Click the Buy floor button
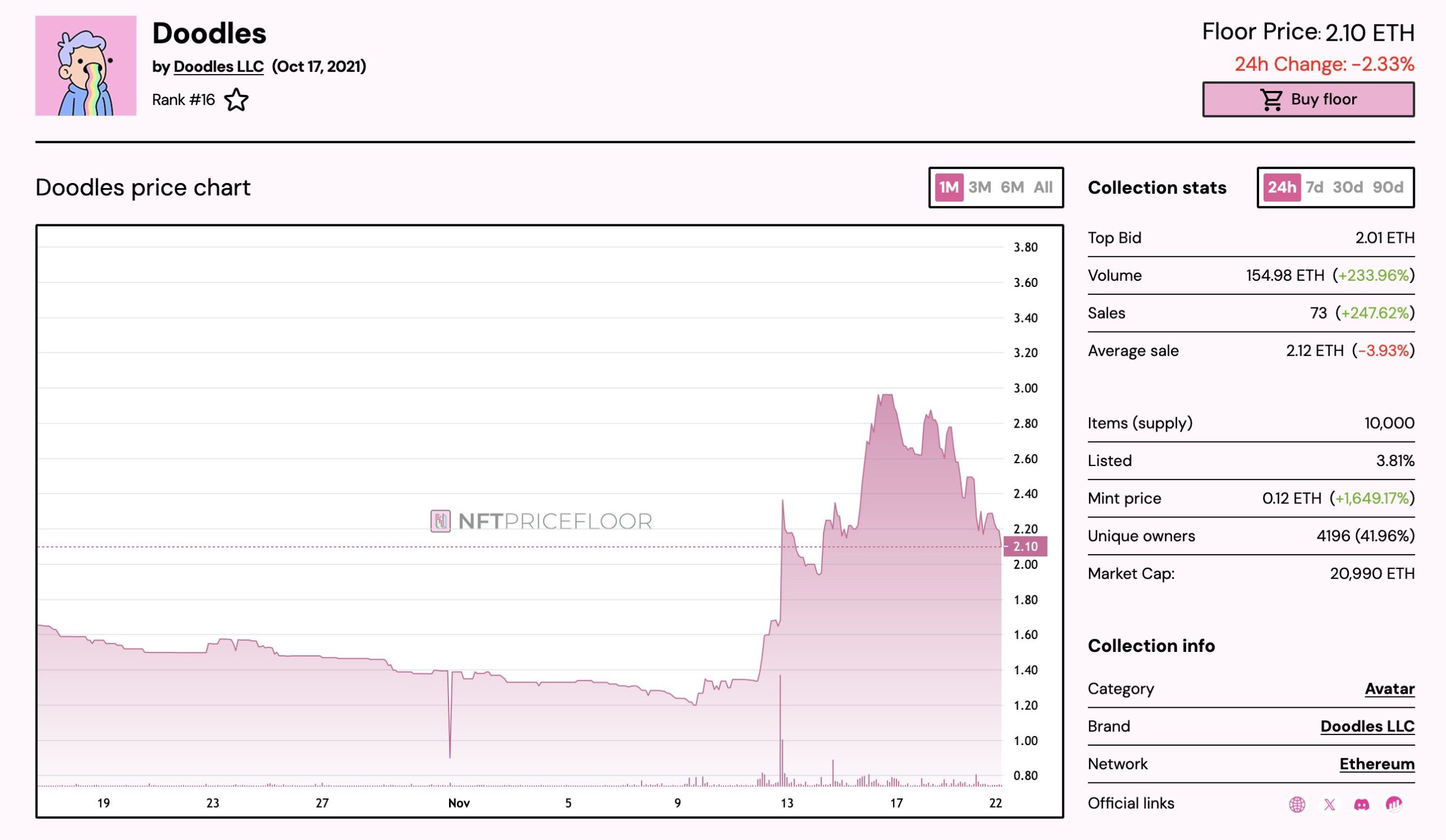The image size is (1446, 840). [1308, 99]
